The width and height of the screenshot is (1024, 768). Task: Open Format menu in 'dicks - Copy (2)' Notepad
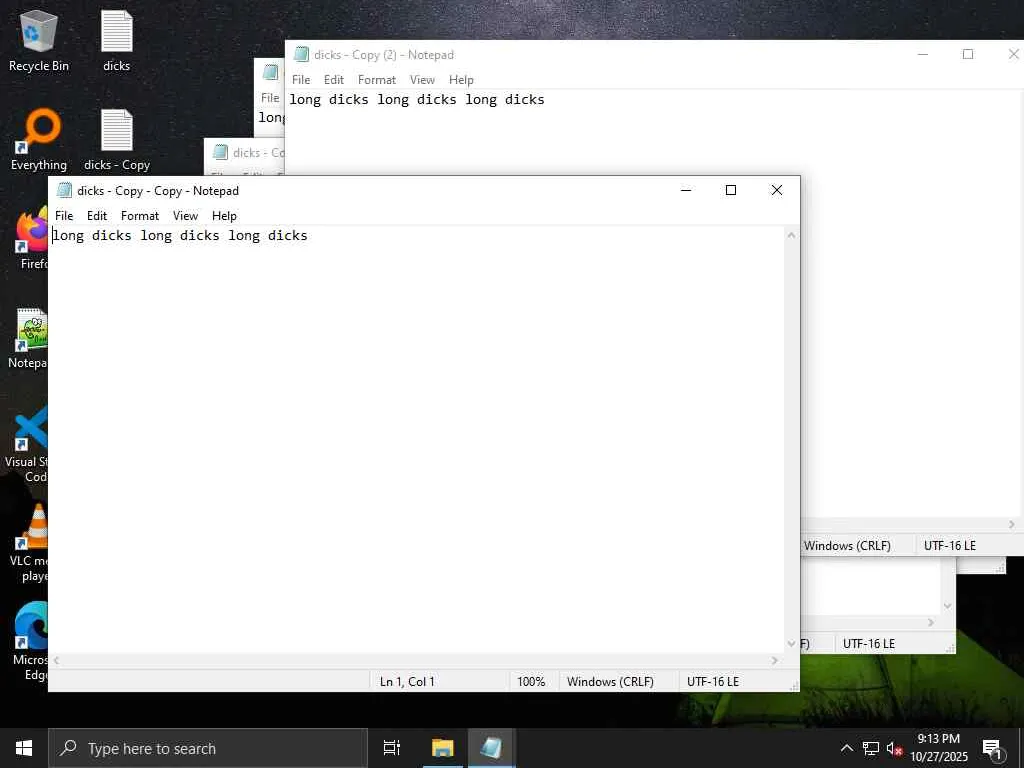click(377, 80)
